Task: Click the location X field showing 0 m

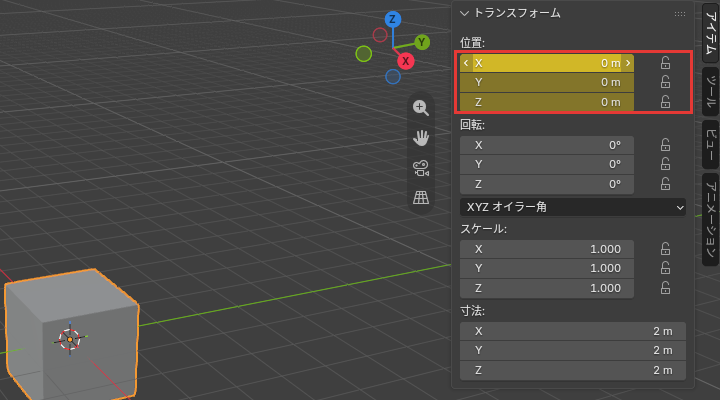Action: tap(547, 63)
